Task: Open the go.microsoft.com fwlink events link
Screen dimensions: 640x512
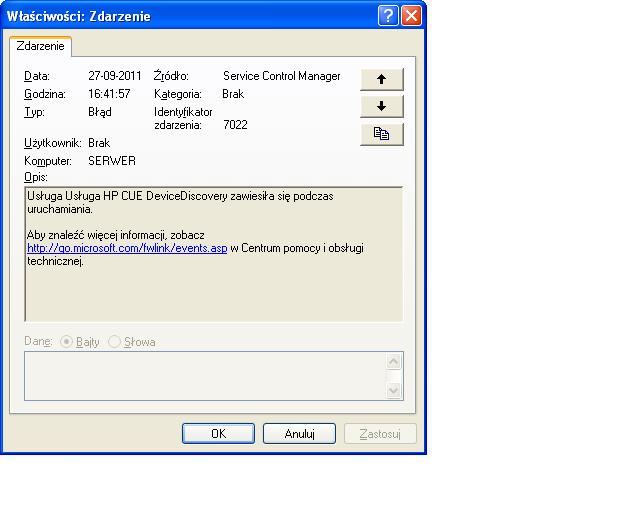Action: [x=127, y=248]
